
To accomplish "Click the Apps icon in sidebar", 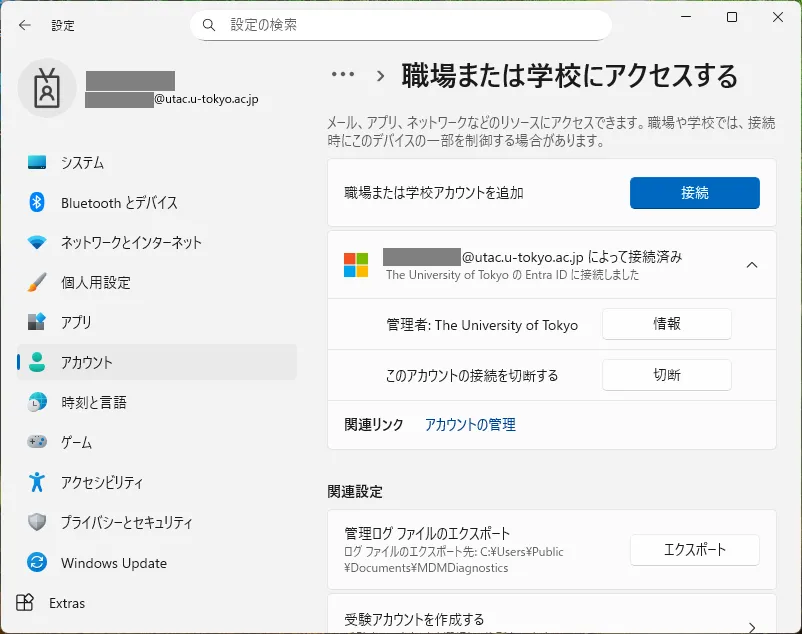I will coord(37,322).
